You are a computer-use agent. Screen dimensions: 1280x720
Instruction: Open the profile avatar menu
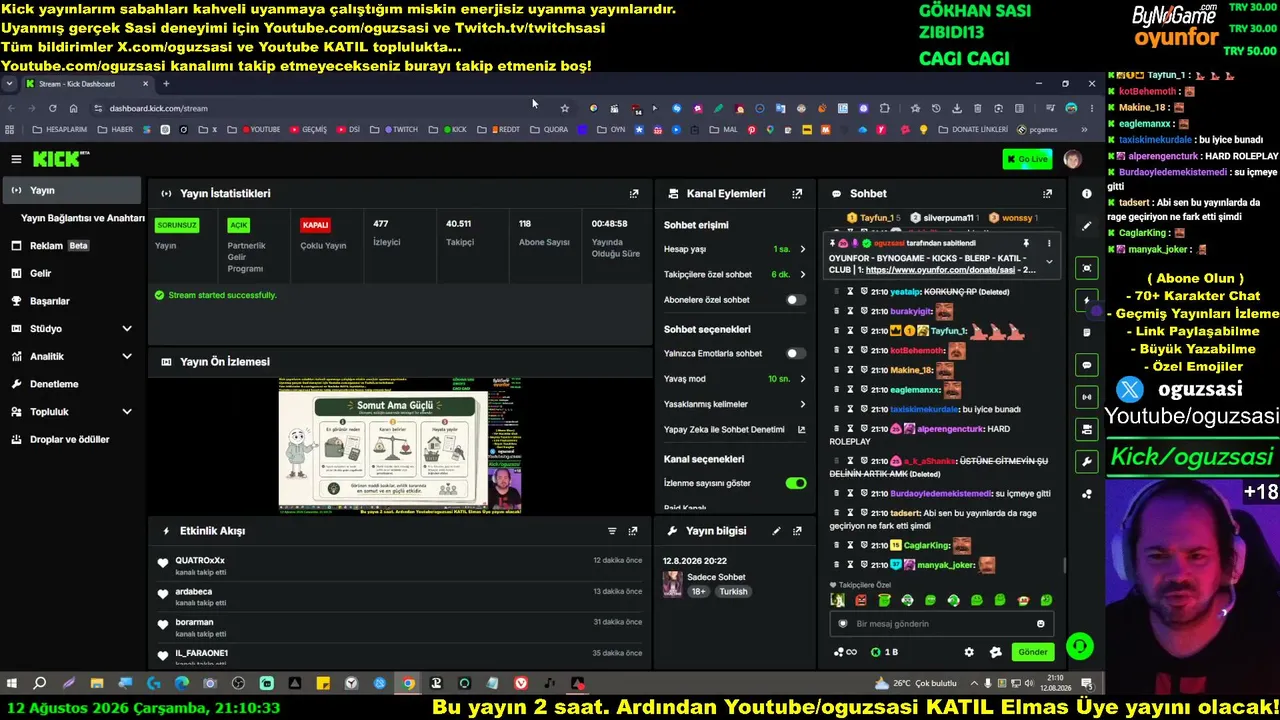(1072, 159)
